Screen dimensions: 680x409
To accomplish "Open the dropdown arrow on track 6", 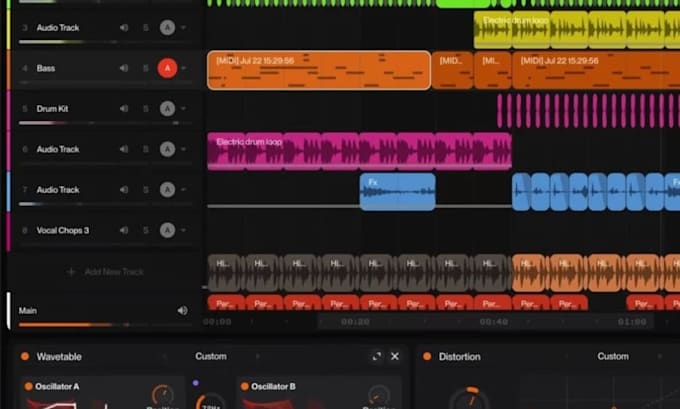I will pos(183,149).
